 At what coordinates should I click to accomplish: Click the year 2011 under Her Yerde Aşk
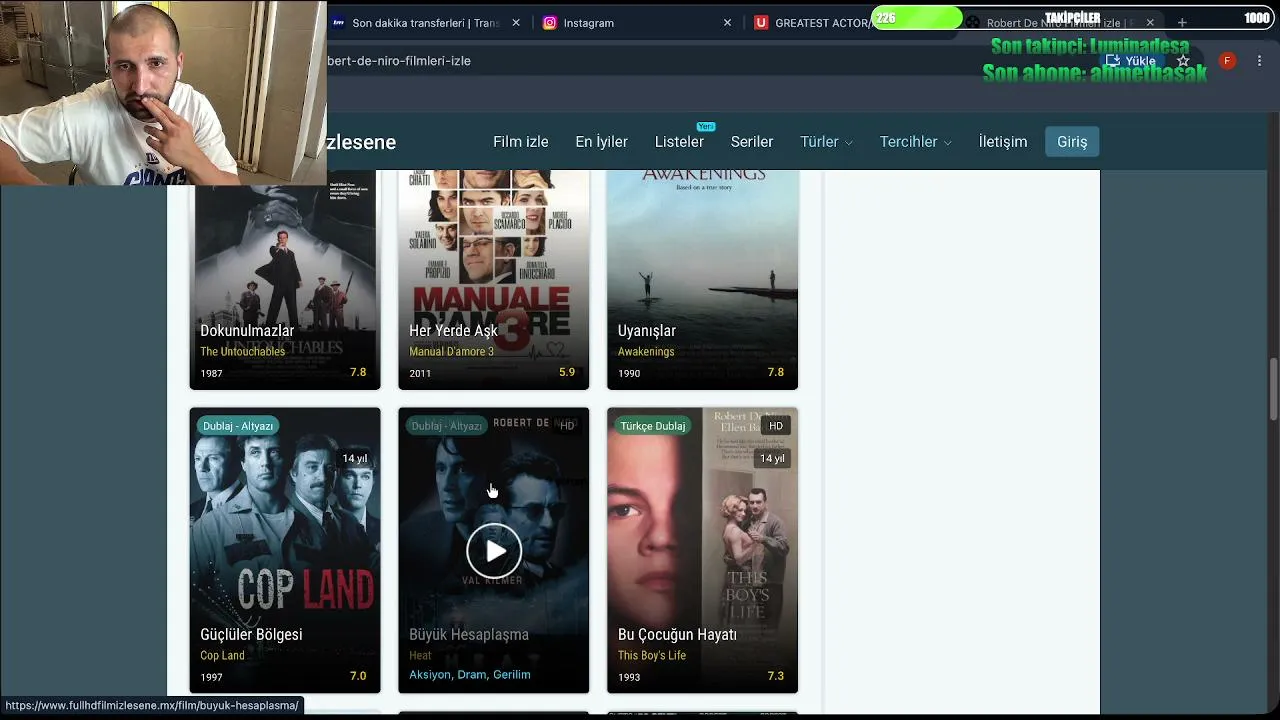420,374
